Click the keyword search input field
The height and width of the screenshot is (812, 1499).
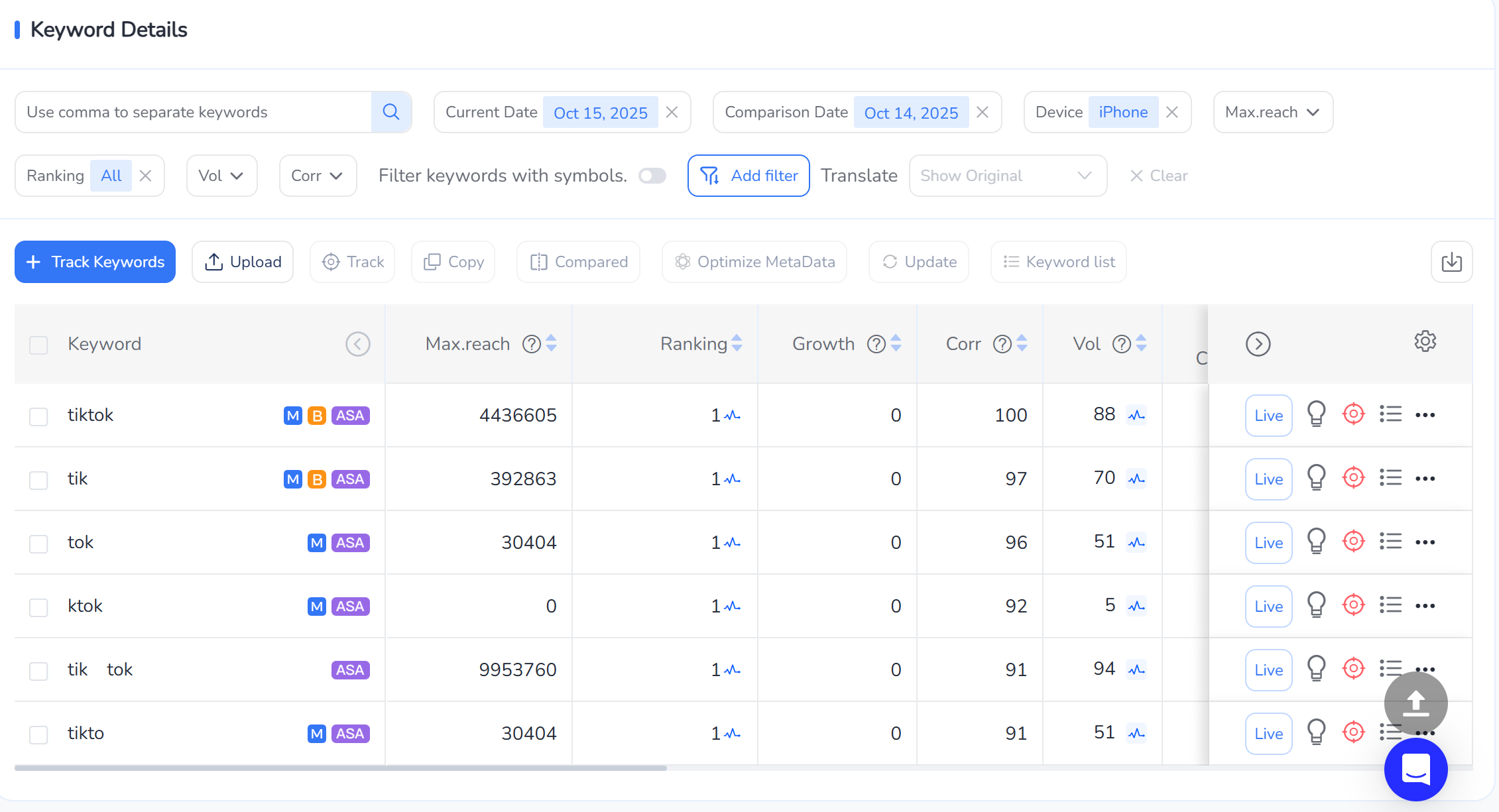tap(192, 112)
